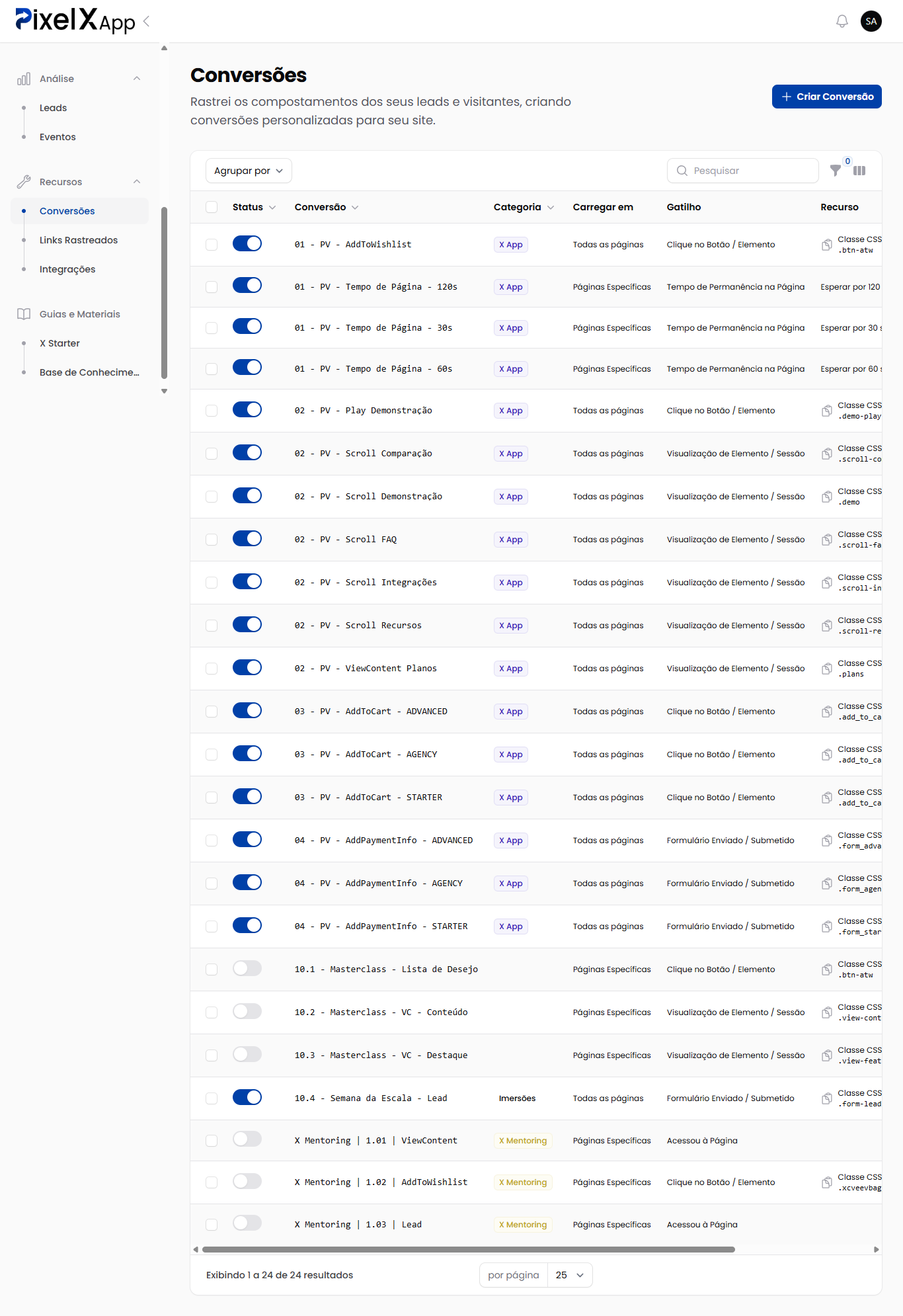The height and width of the screenshot is (1316, 903).
Task: Copy CSS class for AddToCart ADVANCED row
Action: tap(827, 712)
